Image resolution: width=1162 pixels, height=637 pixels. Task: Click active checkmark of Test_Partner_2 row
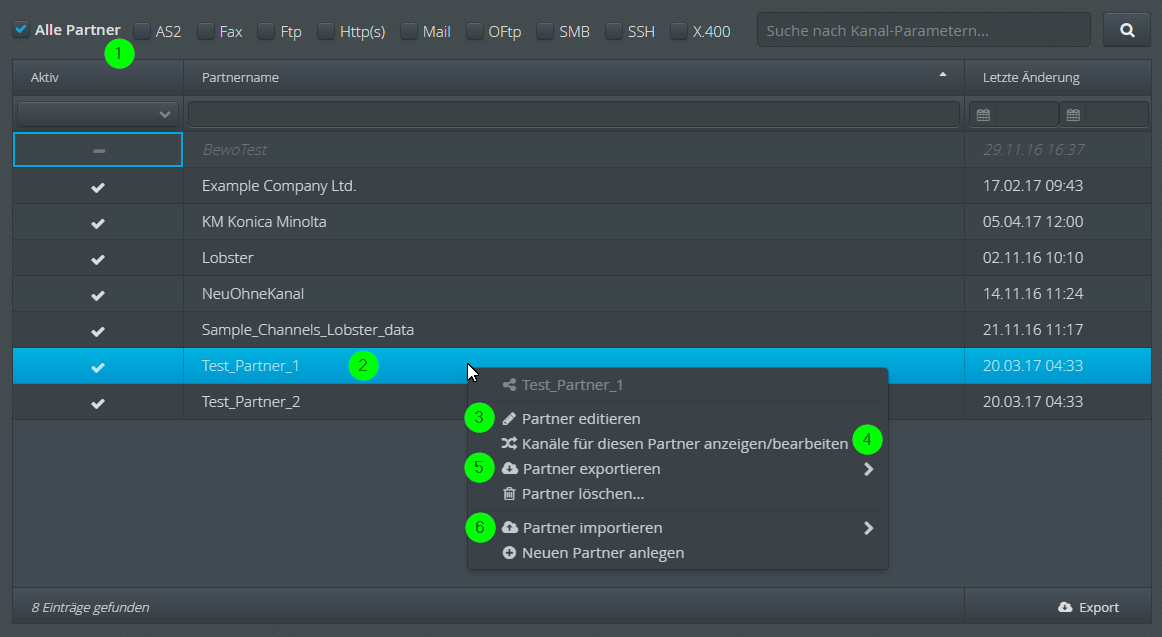point(98,403)
